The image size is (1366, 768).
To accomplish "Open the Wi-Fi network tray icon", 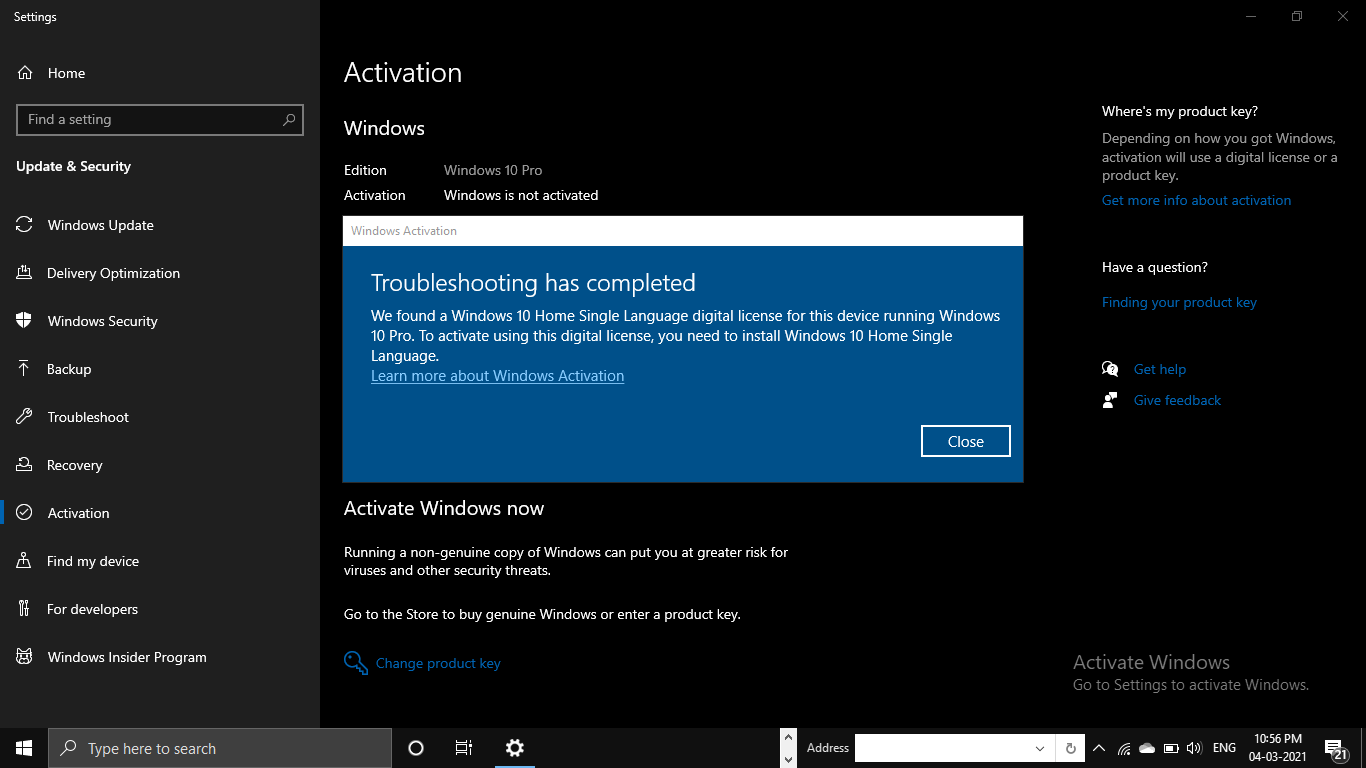I will [x=1124, y=748].
